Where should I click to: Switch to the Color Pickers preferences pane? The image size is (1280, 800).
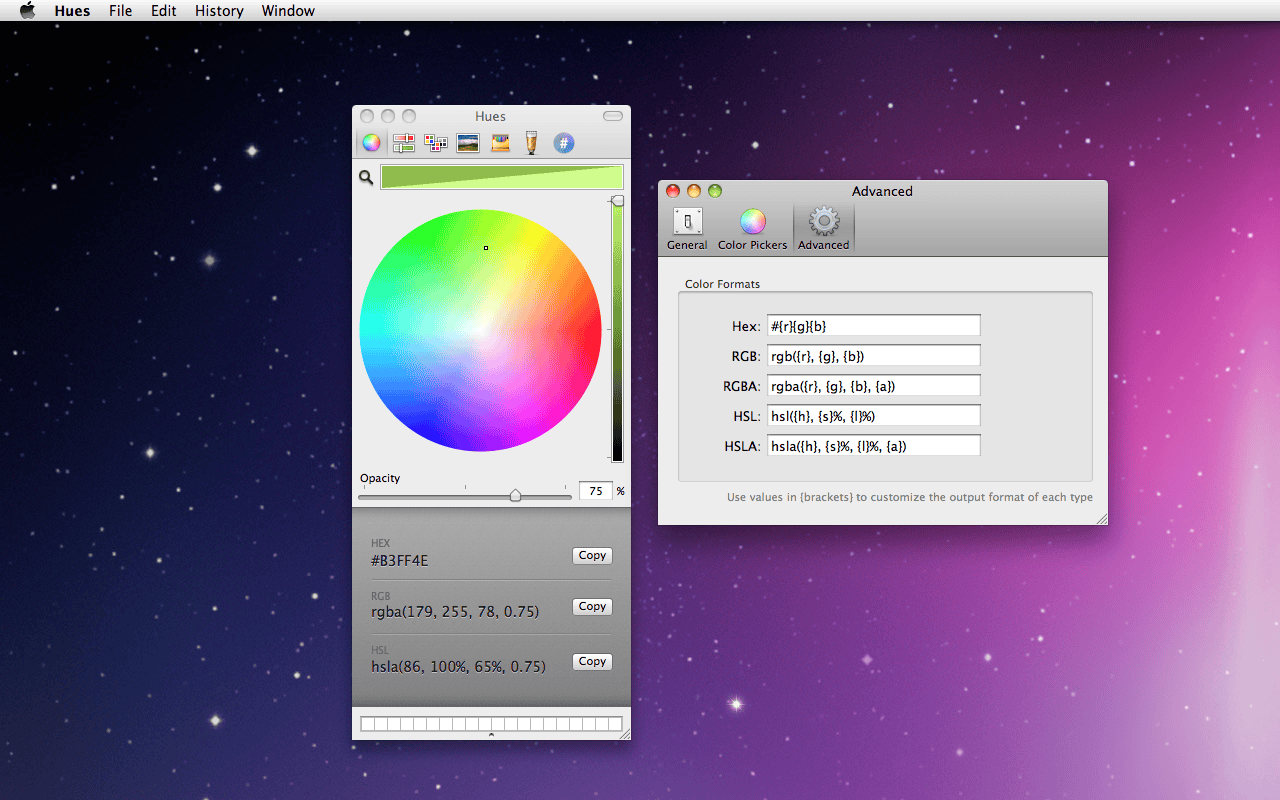[x=752, y=227]
